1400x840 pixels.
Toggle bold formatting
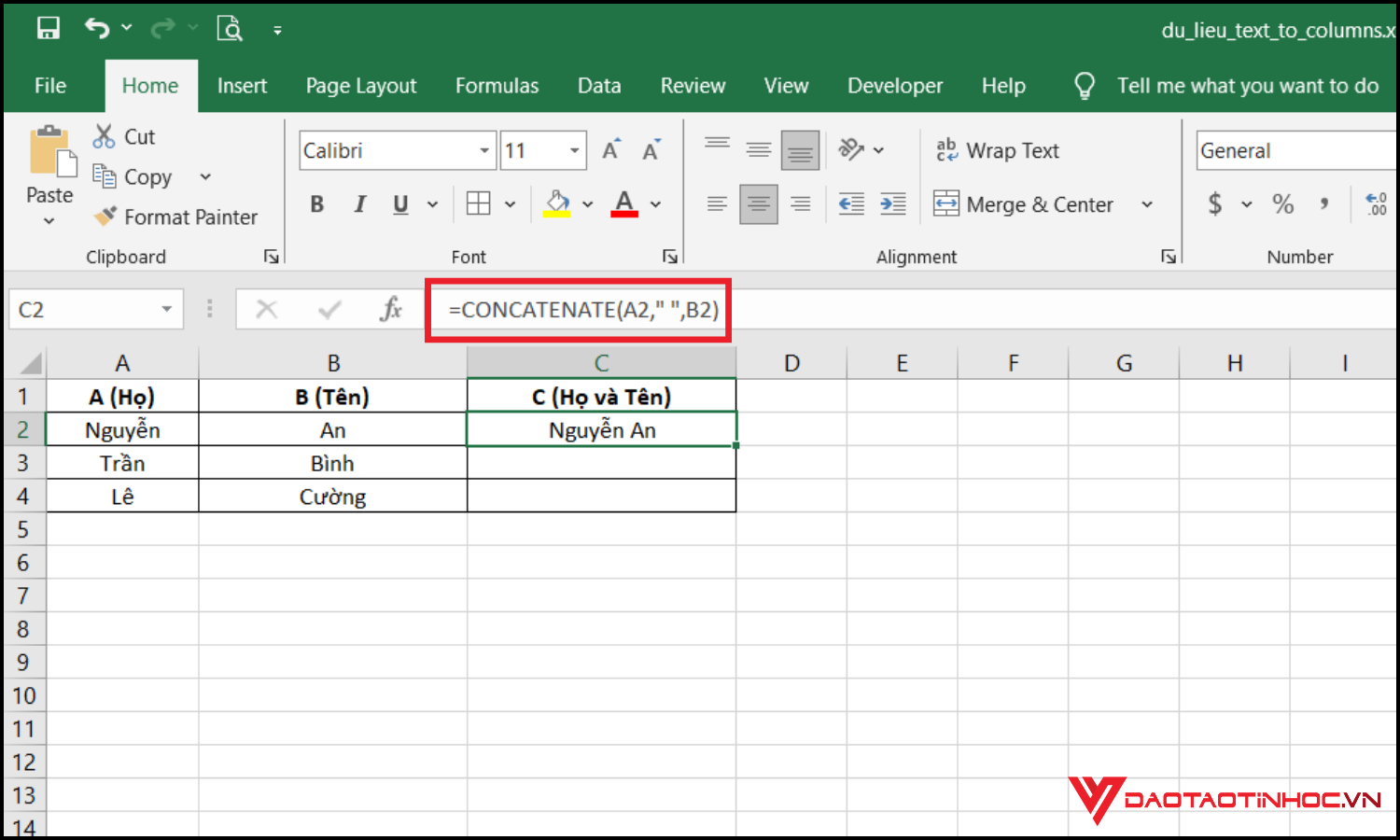[x=317, y=203]
